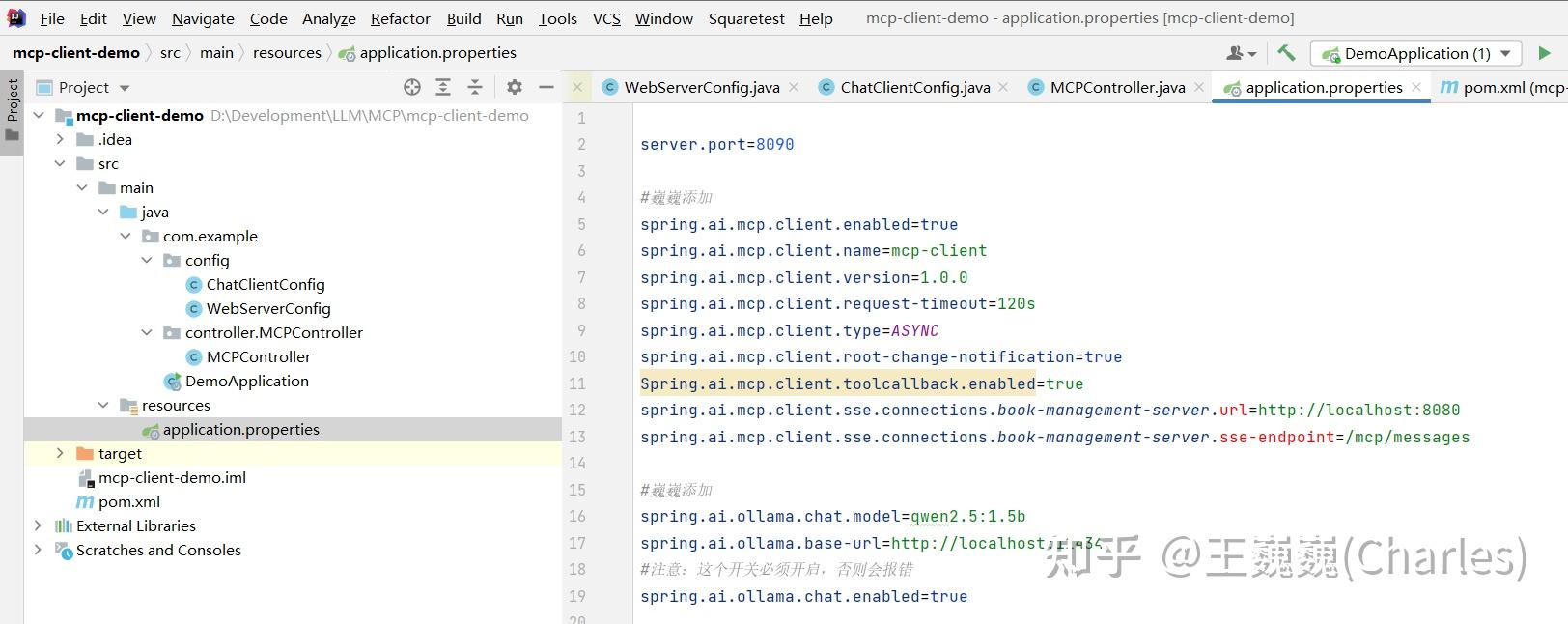Click src breadcrumb in navigation bar

(170, 53)
